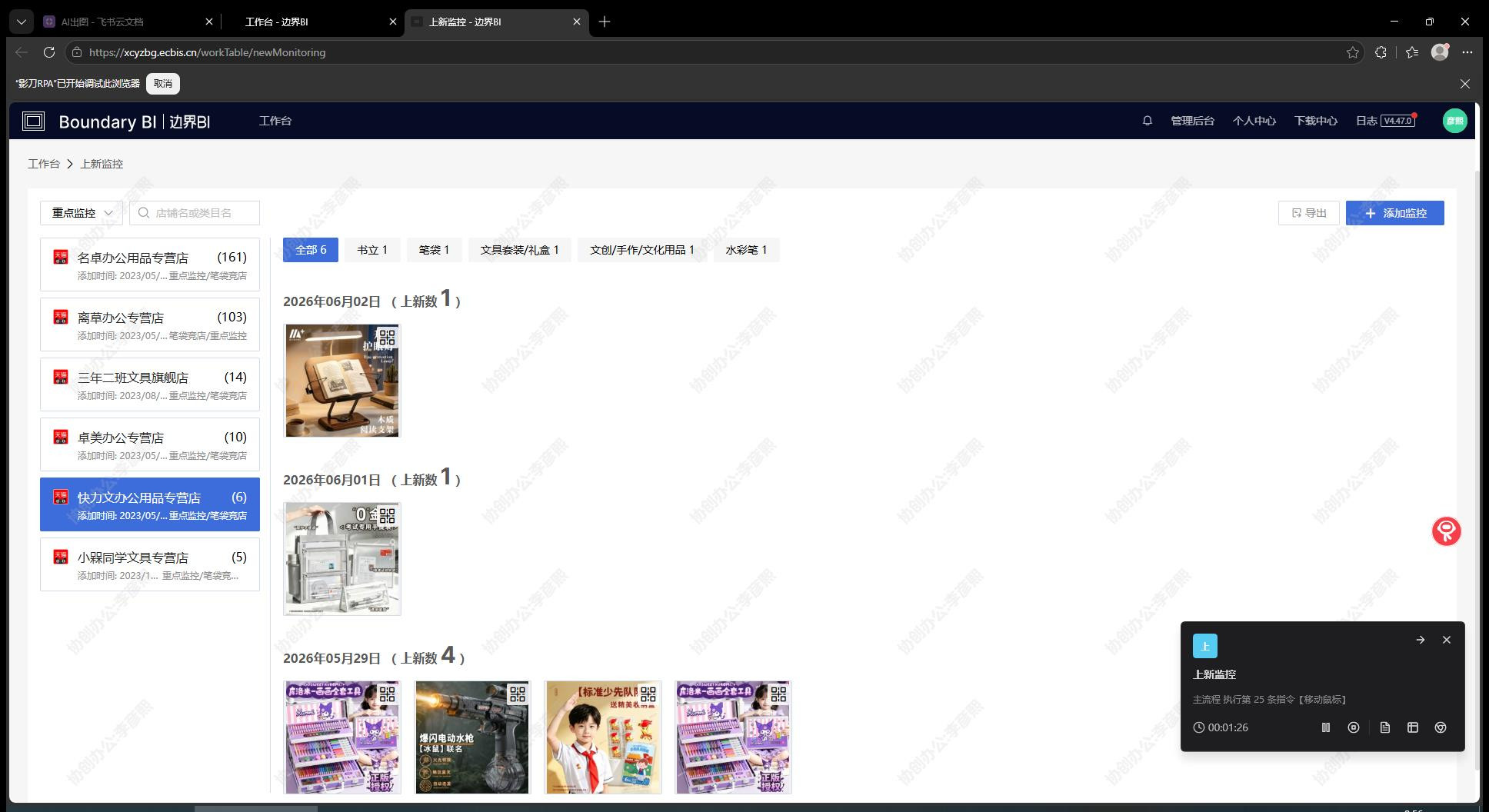The image size is (1489, 812).
Task: Close the RPA 上新监控 floating panel
Action: (1447, 640)
